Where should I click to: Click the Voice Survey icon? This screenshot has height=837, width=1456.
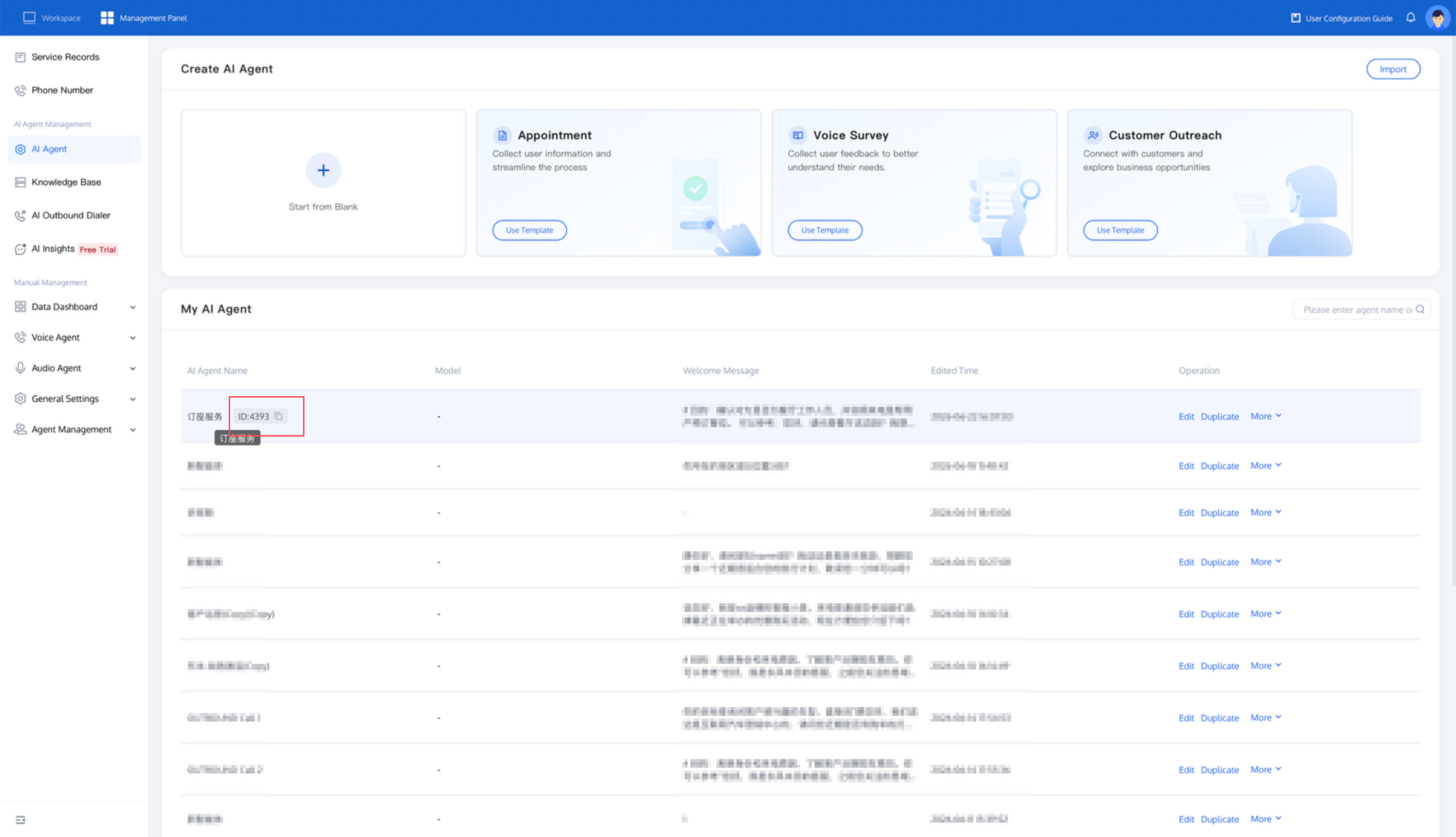798,136
